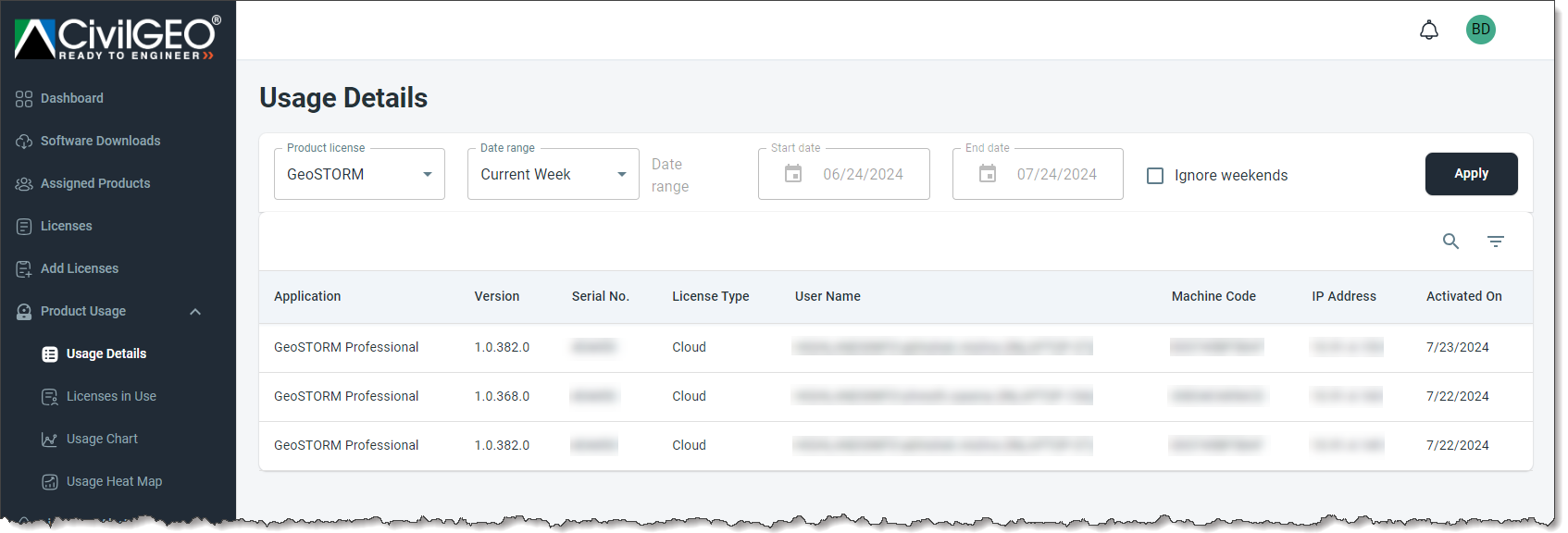Screen dimensions: 1568x533
Task: Click the Usage Details list icon
Action: tap(50, 354)
